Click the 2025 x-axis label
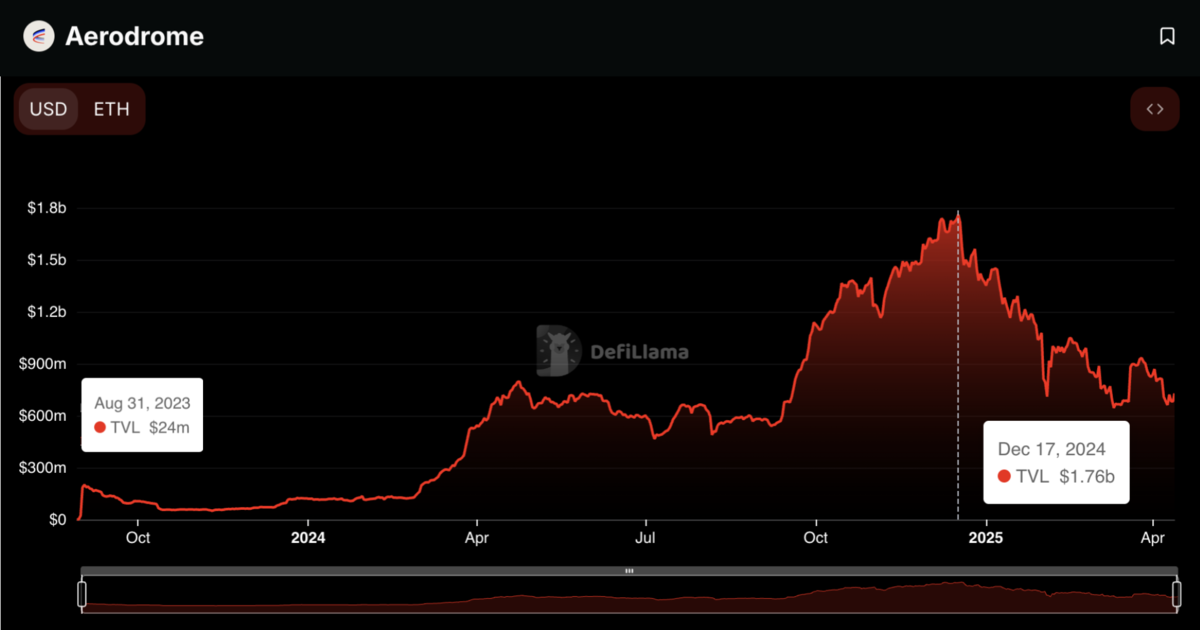This screenshot has height=630, width=1200. (x=987, y=538)
